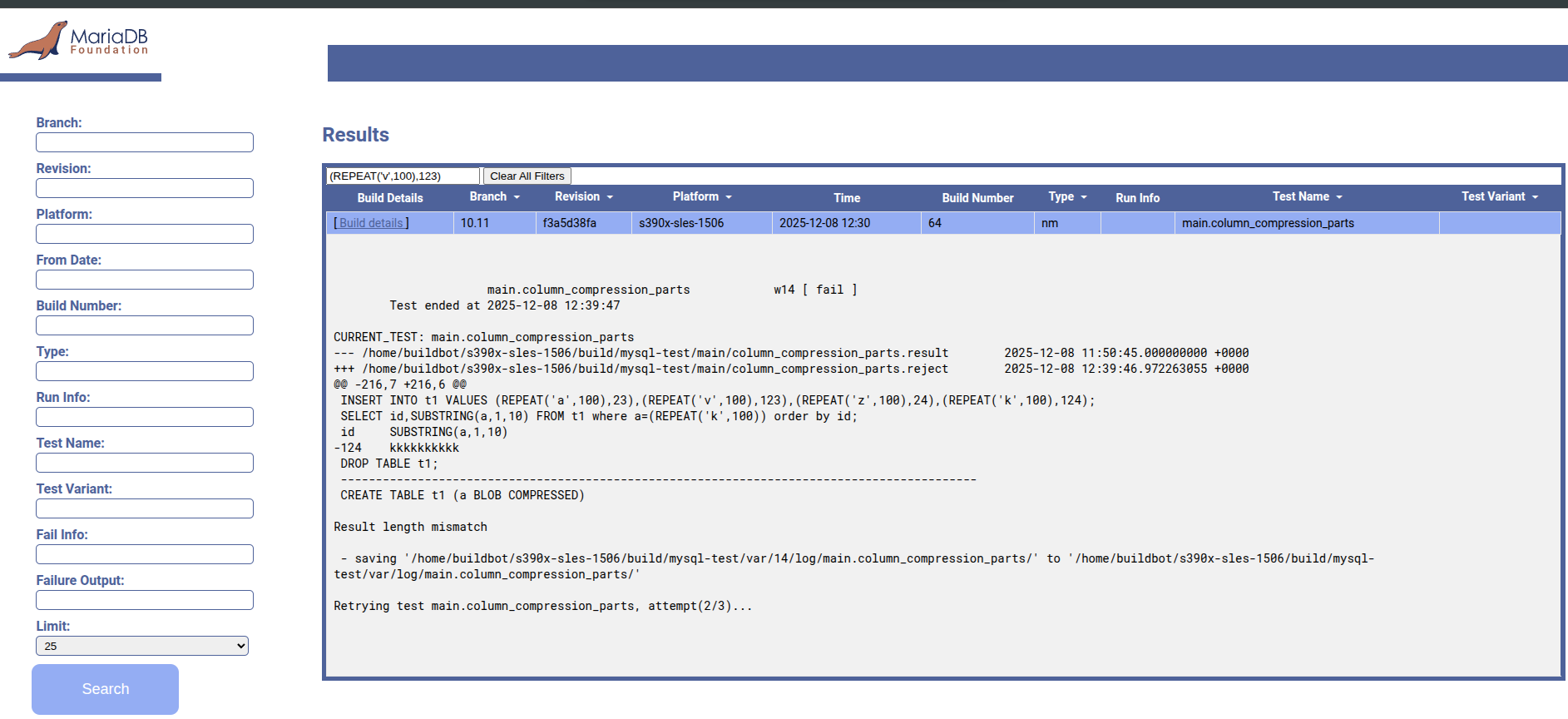Click the From Date input
Image resolution: width=1568 pixels, height=719 pixels.
(145, 280)
